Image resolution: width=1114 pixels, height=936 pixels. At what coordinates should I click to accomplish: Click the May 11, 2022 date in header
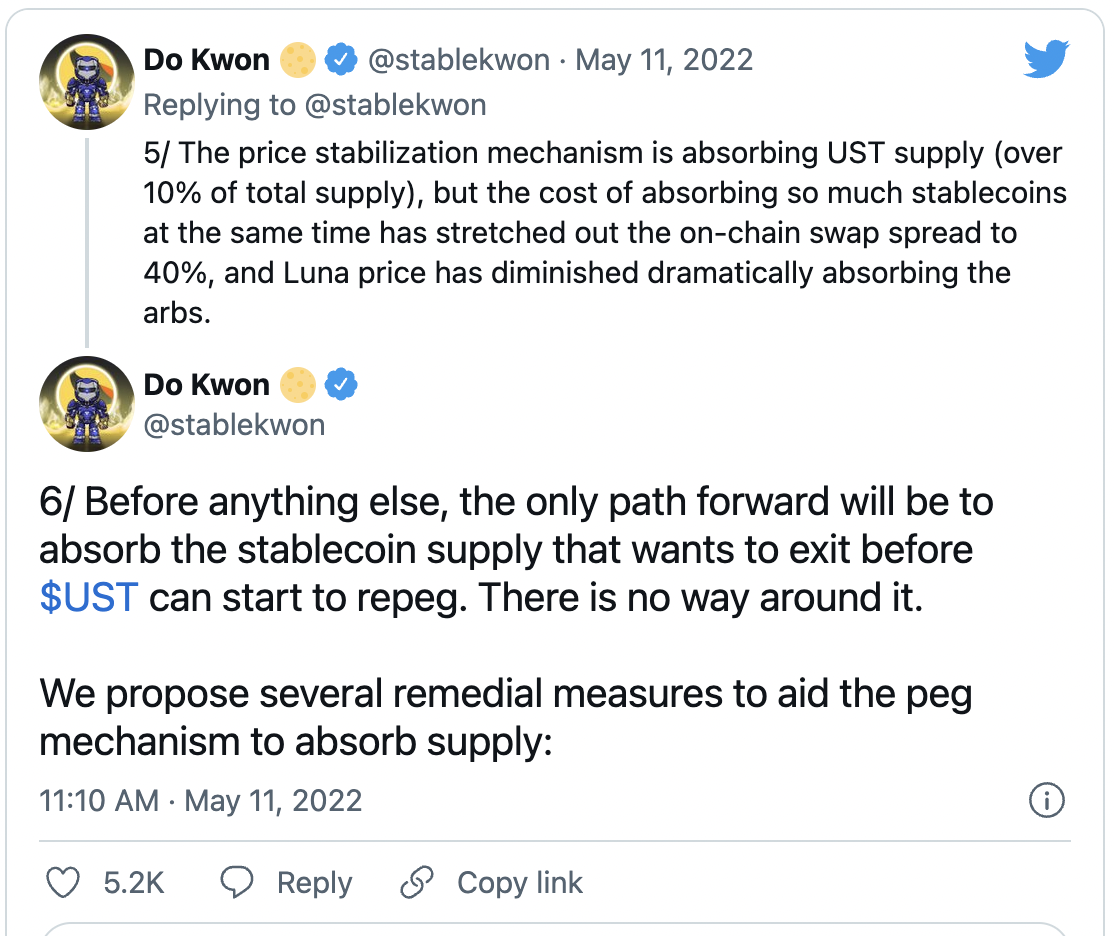pyautogui.click(x=664, y=60)
